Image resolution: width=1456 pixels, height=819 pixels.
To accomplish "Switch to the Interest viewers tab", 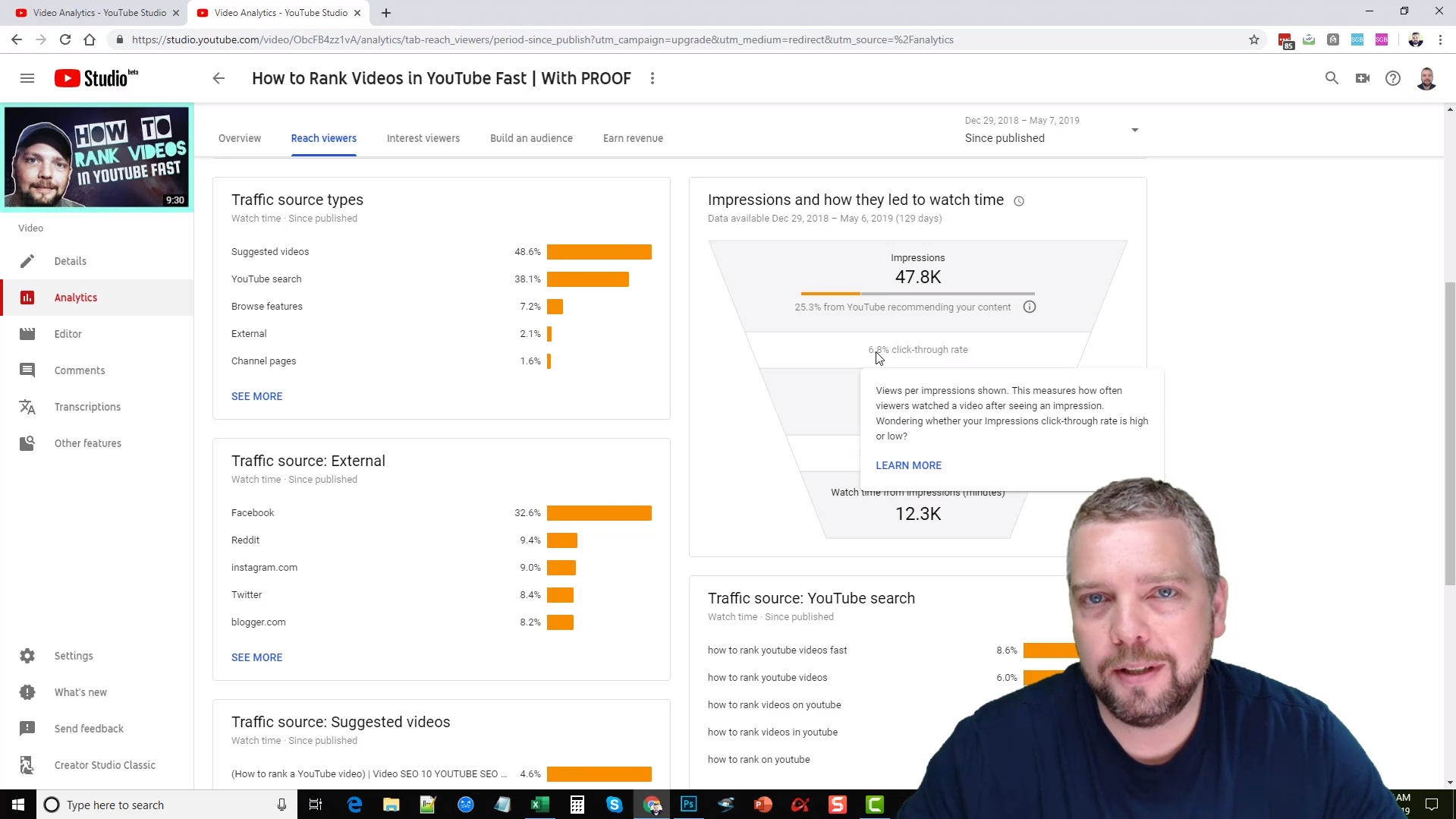I will (x=423, y=138).
